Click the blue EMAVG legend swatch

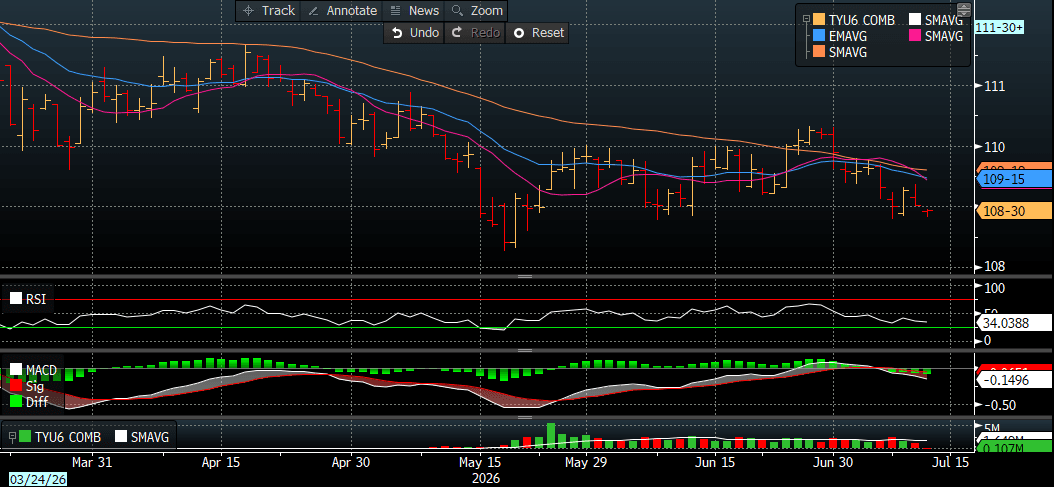coord(819,36)
